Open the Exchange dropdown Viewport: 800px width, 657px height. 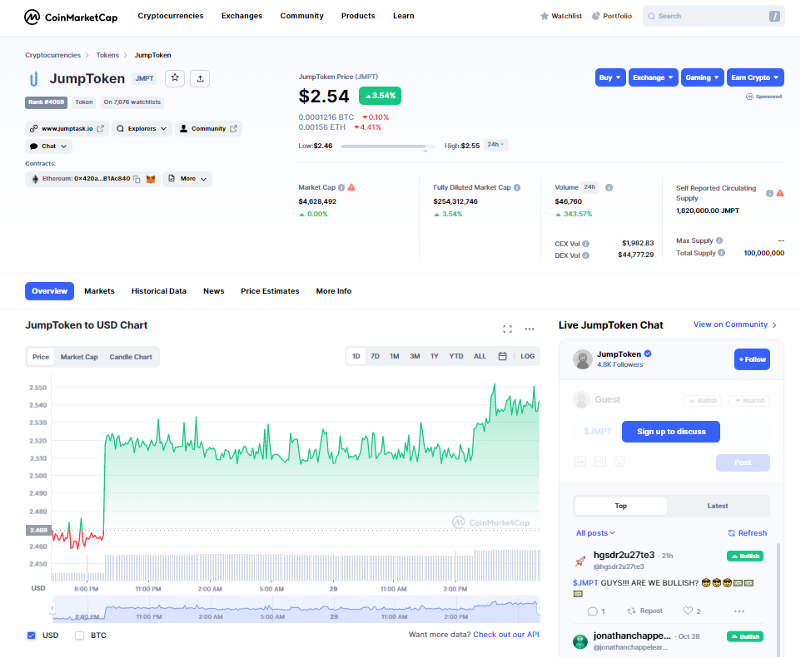click(x=653, y=78)
